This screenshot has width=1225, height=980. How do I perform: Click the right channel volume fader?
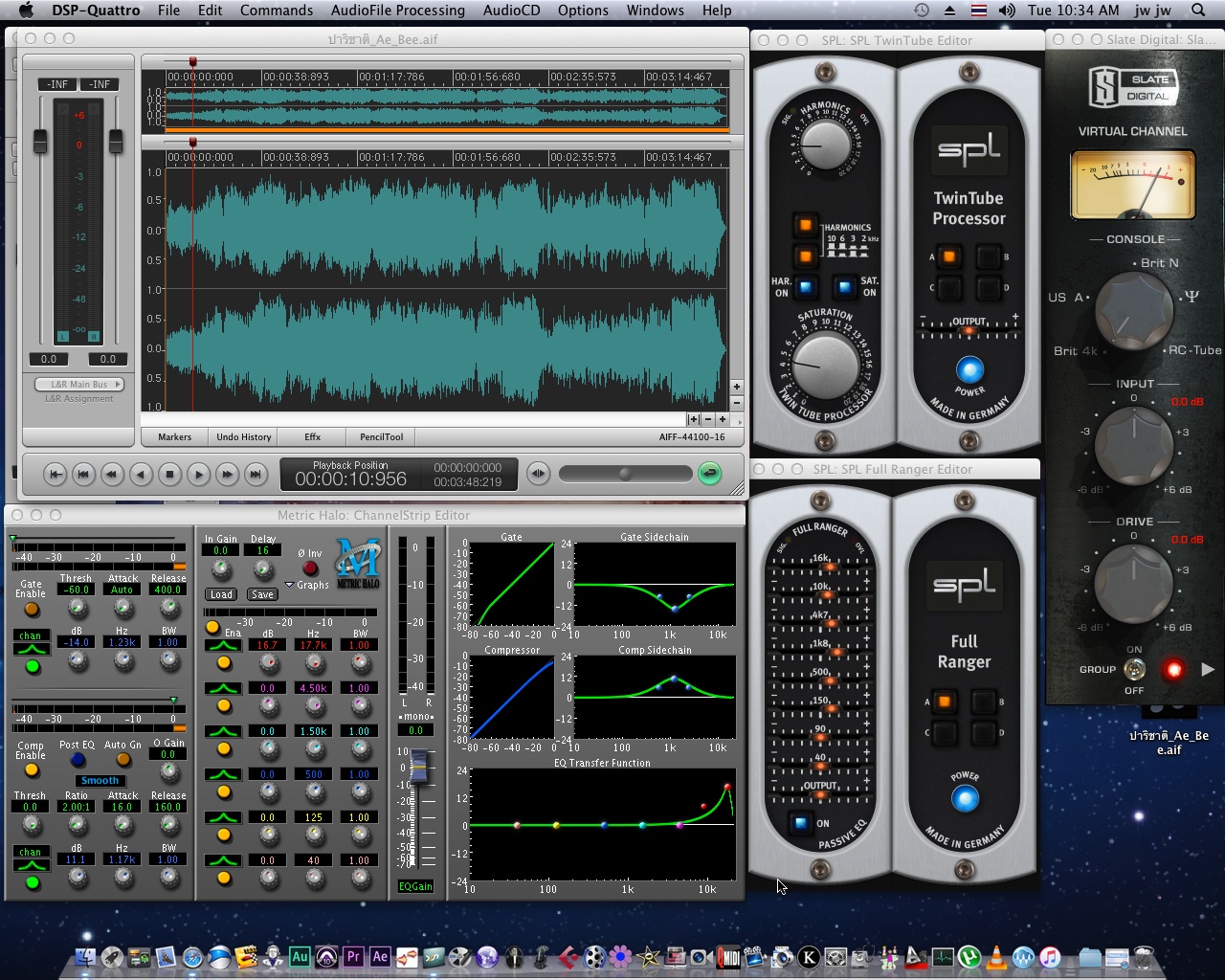pyautogui.click(x=116, y=141)
